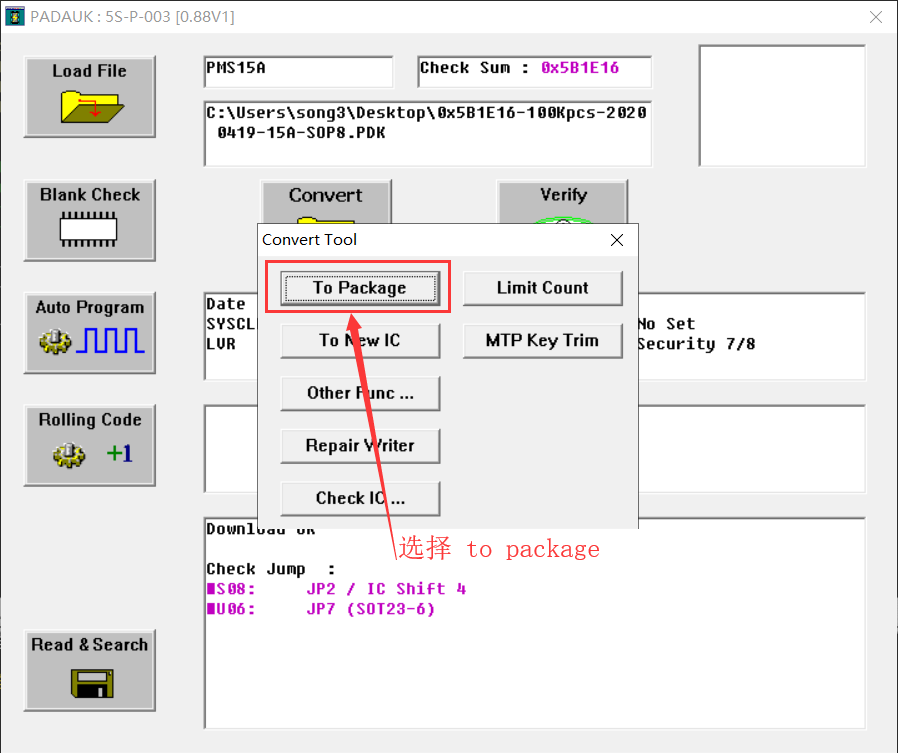Viewport: 898px width, 753px height.
Task: Click the Load File folder icon
Action: point(90,105)
